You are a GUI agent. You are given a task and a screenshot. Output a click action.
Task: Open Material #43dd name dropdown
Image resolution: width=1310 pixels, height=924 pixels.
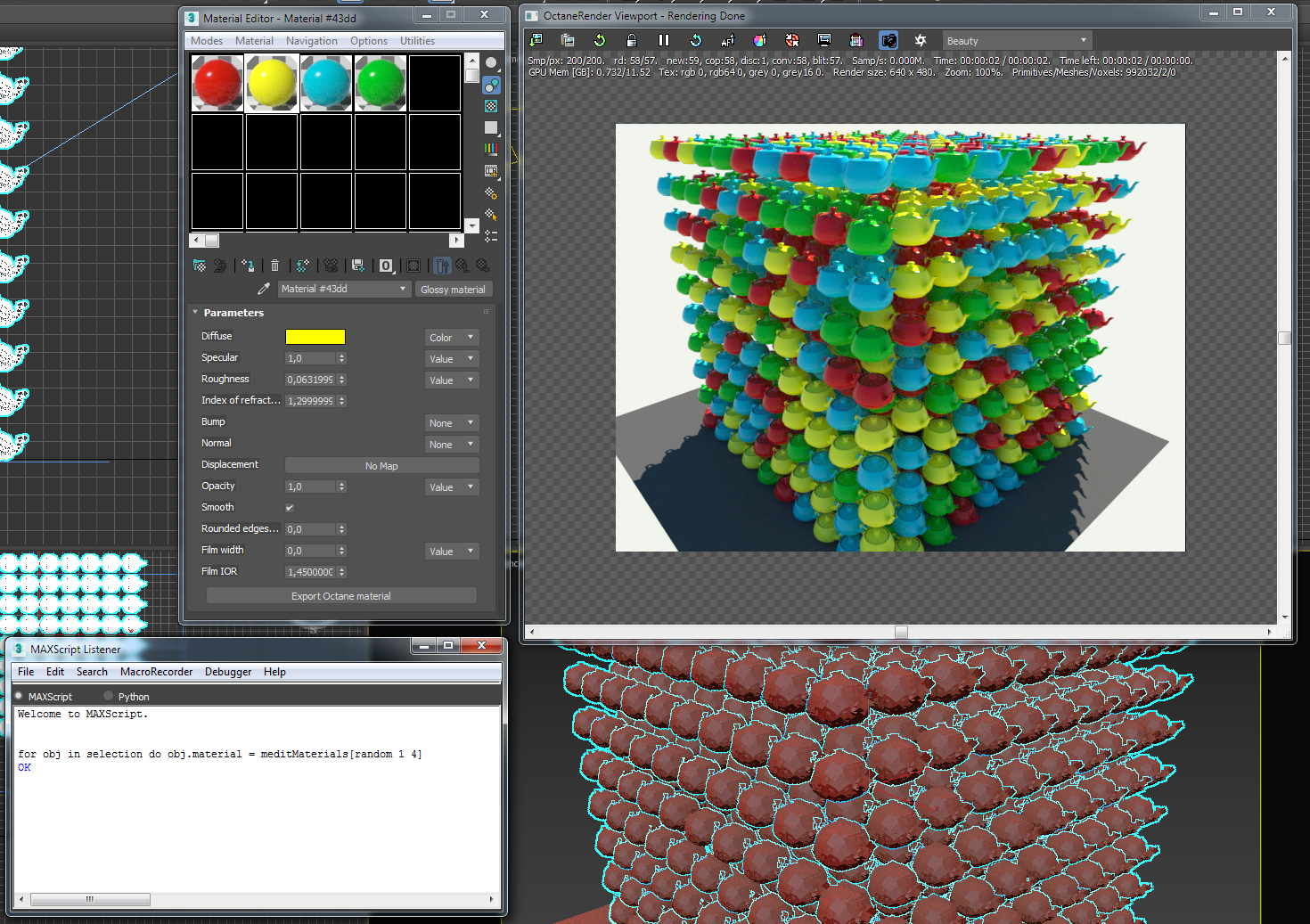[x=343, y=289]
